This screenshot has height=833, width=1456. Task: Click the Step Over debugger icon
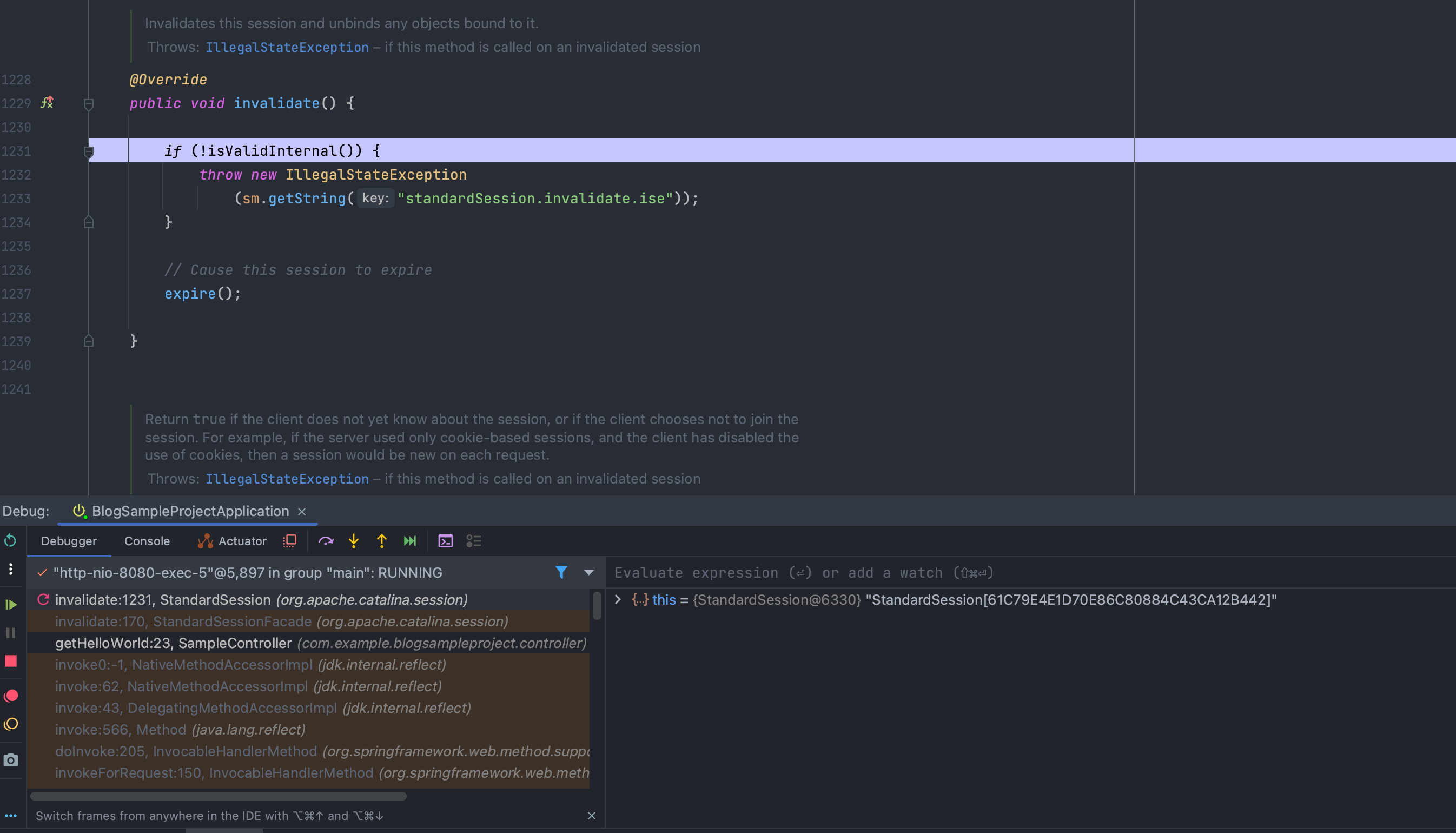pos(326,541)
